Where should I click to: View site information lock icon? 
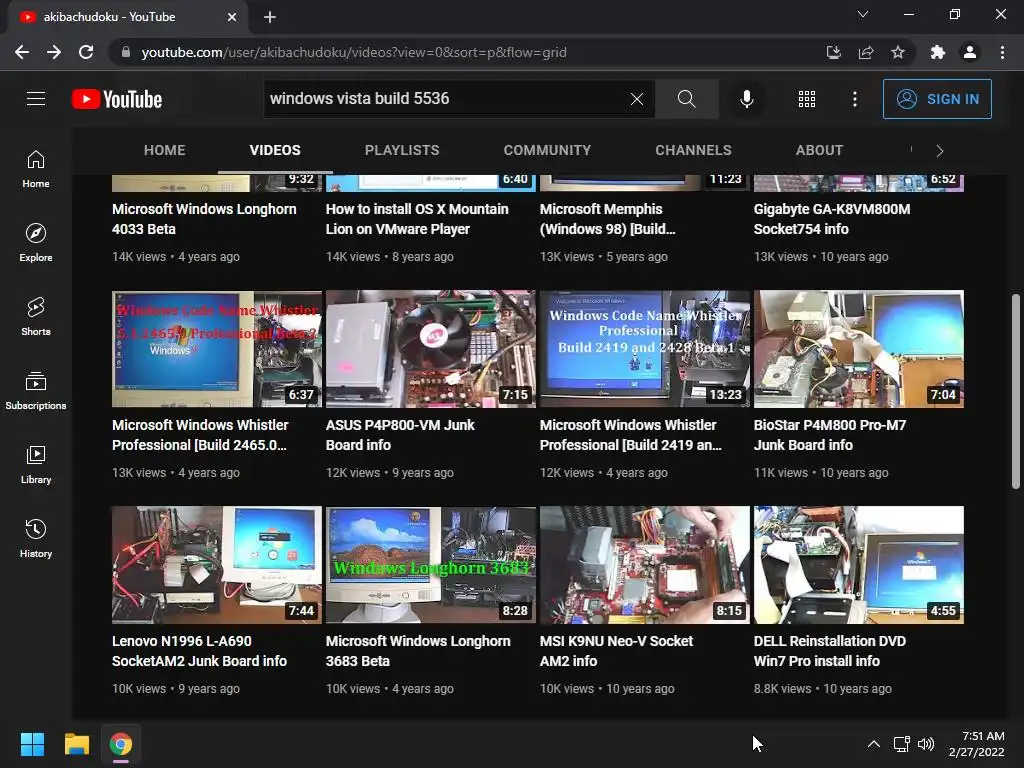click(126, 52)
